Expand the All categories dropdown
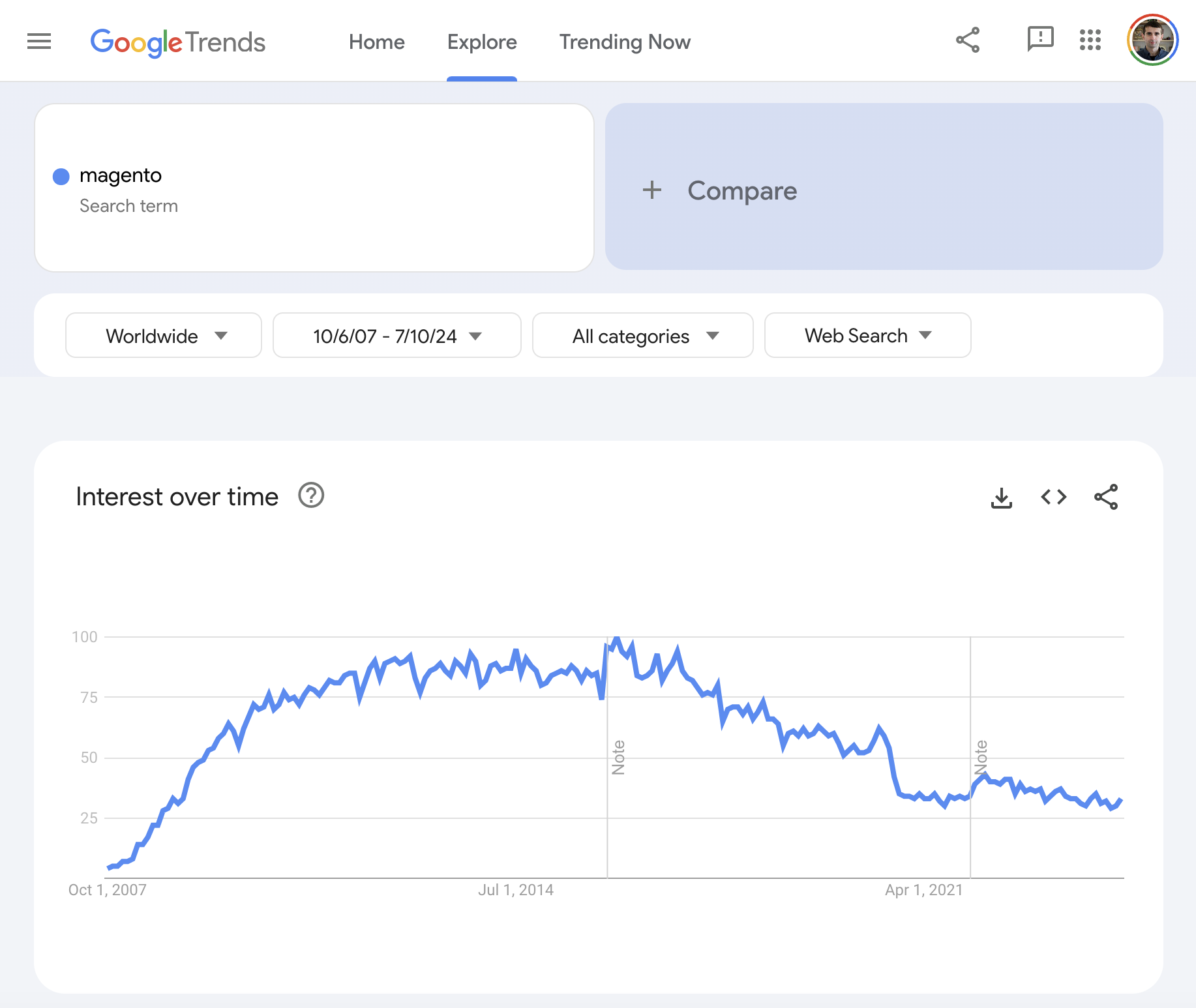This screenshot has width=1196, height=1008. (x=643, y=335)
